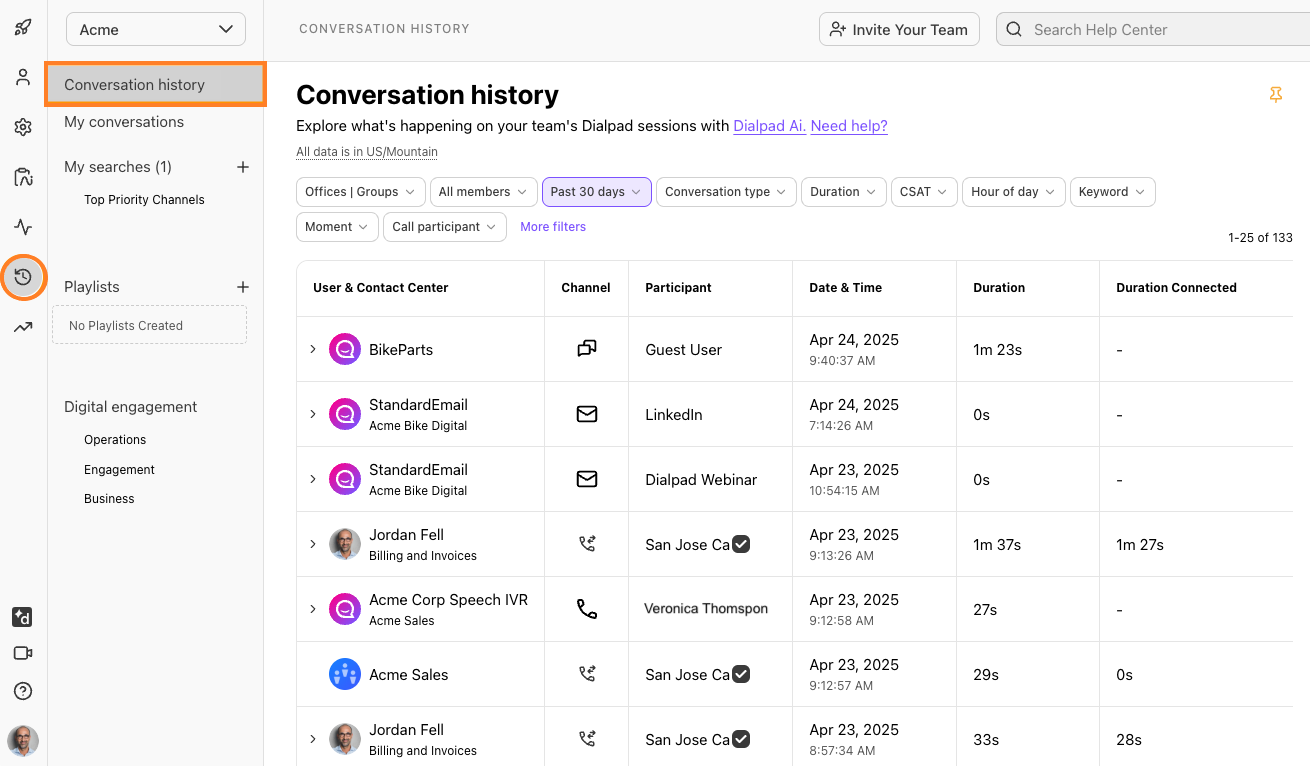Add a new saved search with plus
Screen dimensions: 1310x766
[242, 167]
